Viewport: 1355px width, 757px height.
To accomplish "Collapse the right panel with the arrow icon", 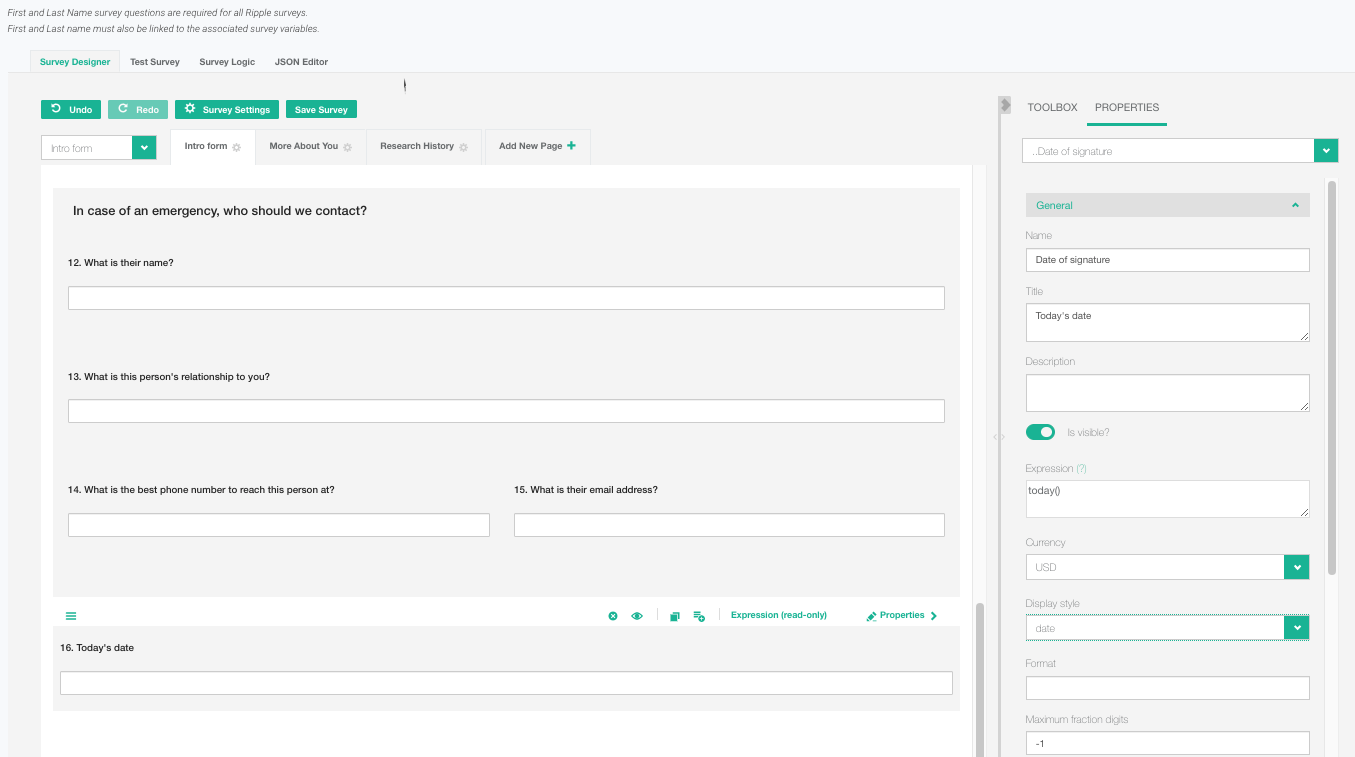I will click(x=1005, y=105).
